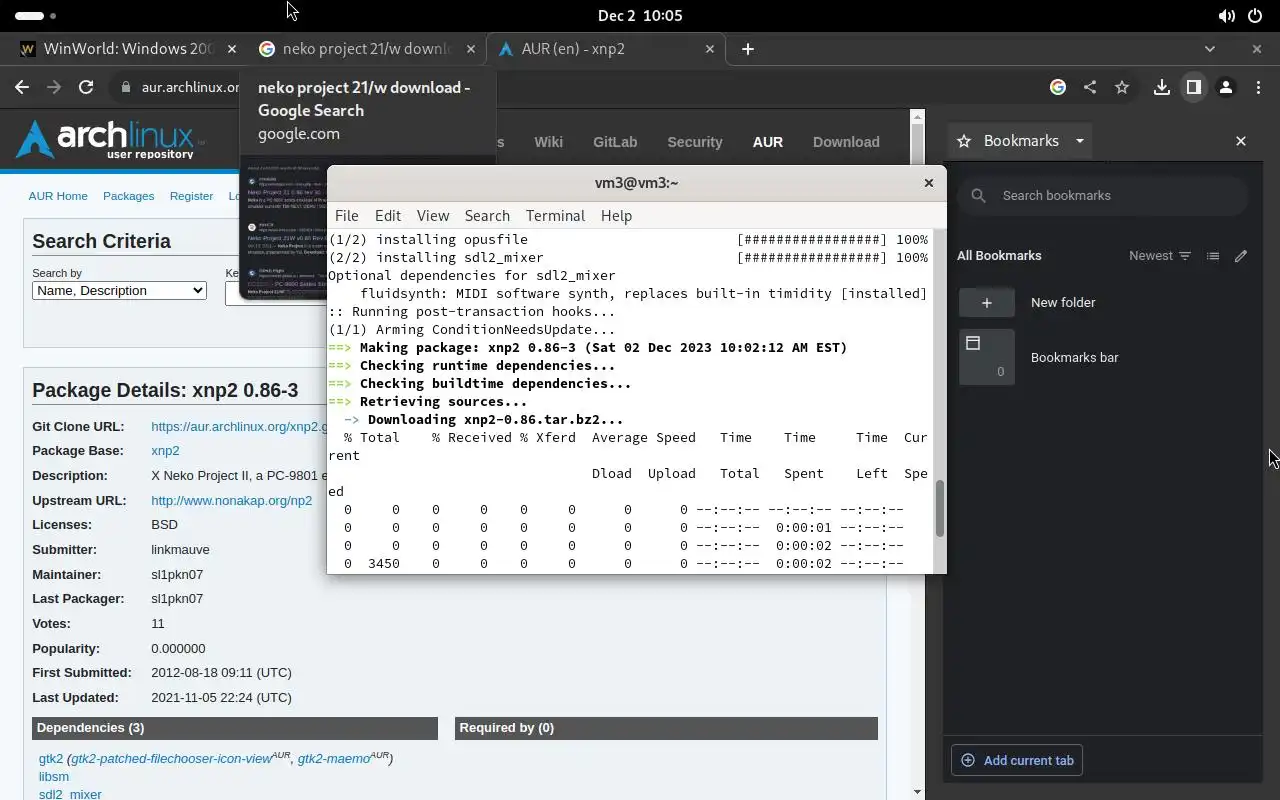Open the gtk2-maemo dependency link
Viewport: 1280px width, 800px height.
tap(334, 758)
